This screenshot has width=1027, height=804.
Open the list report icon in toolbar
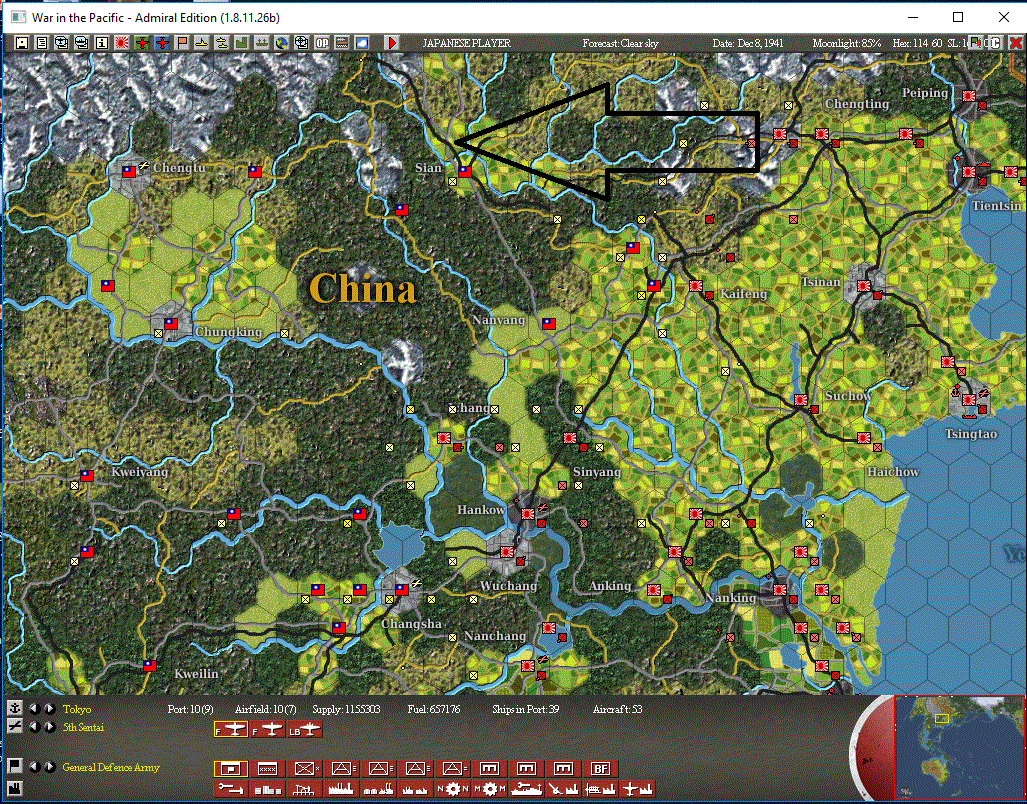pos(42,43)
